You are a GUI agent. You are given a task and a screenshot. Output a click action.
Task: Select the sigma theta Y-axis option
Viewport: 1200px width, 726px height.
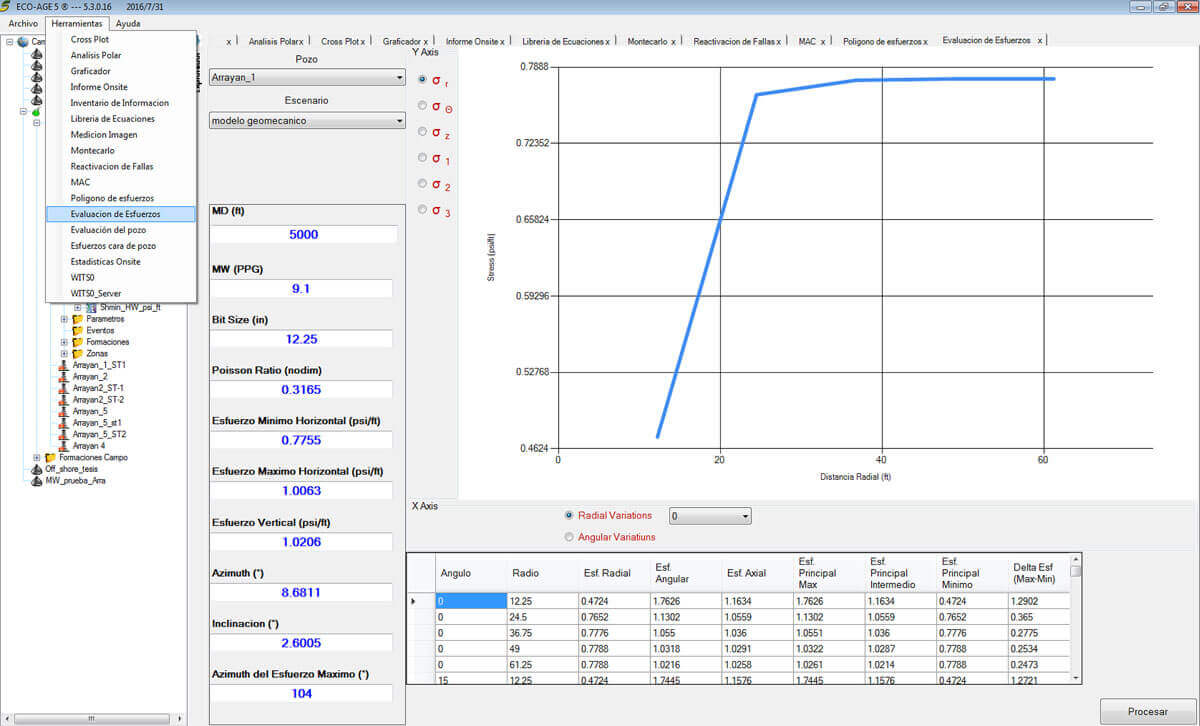pyautogui.click(x=423, y=105)
